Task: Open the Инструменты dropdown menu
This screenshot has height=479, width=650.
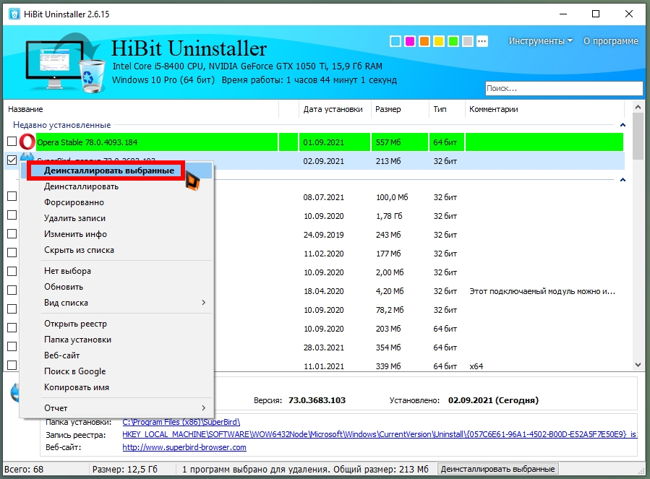Action: point(540,41)
